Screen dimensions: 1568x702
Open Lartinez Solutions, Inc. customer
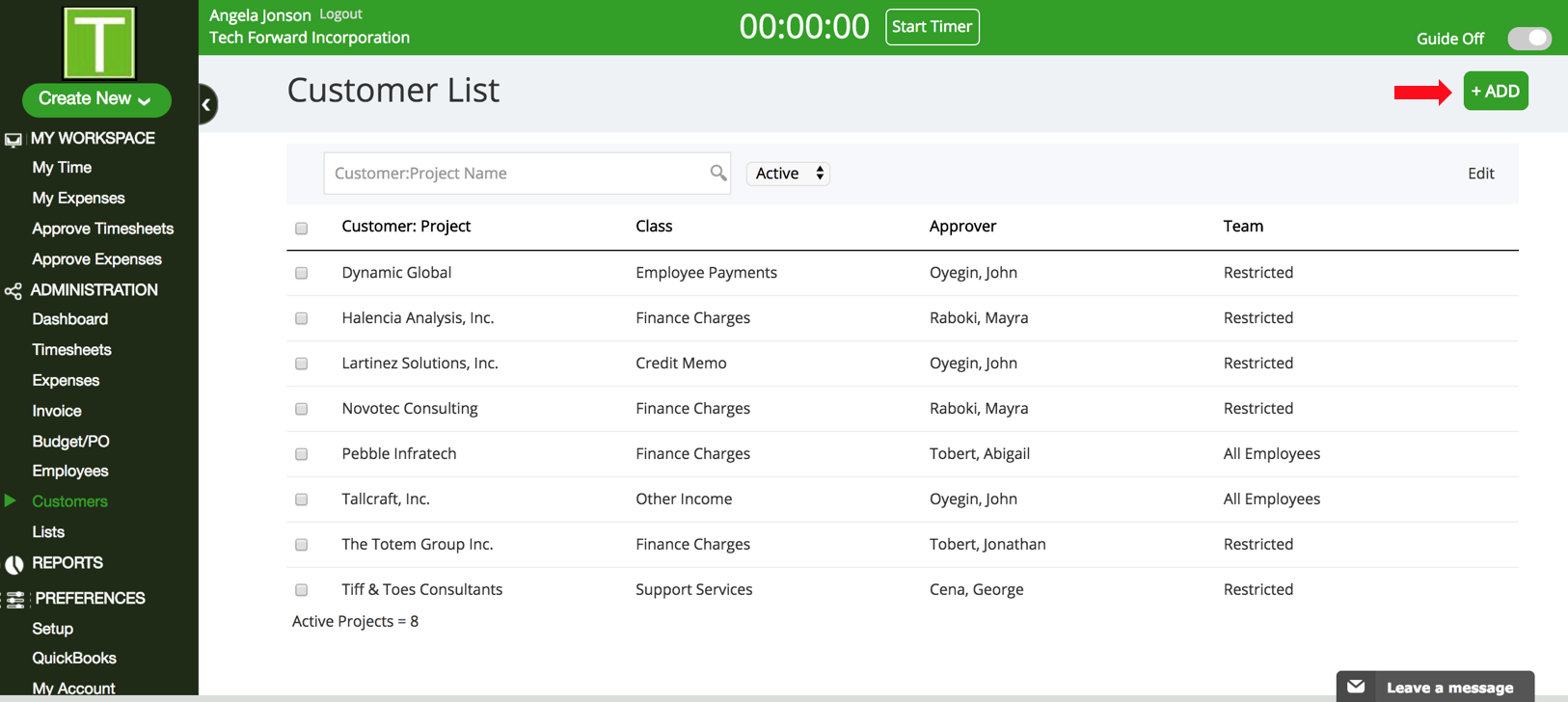pos(419,364)
